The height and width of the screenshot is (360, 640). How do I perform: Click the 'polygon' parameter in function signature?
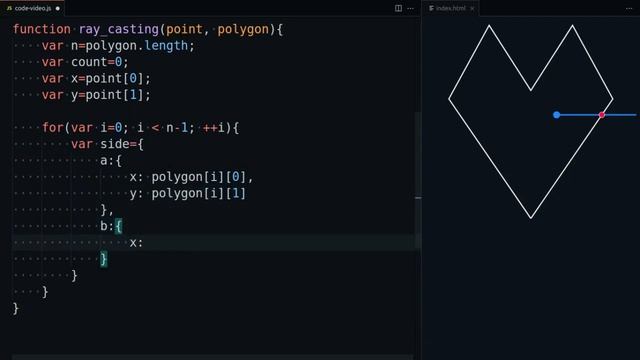click(x=243, y=29)
